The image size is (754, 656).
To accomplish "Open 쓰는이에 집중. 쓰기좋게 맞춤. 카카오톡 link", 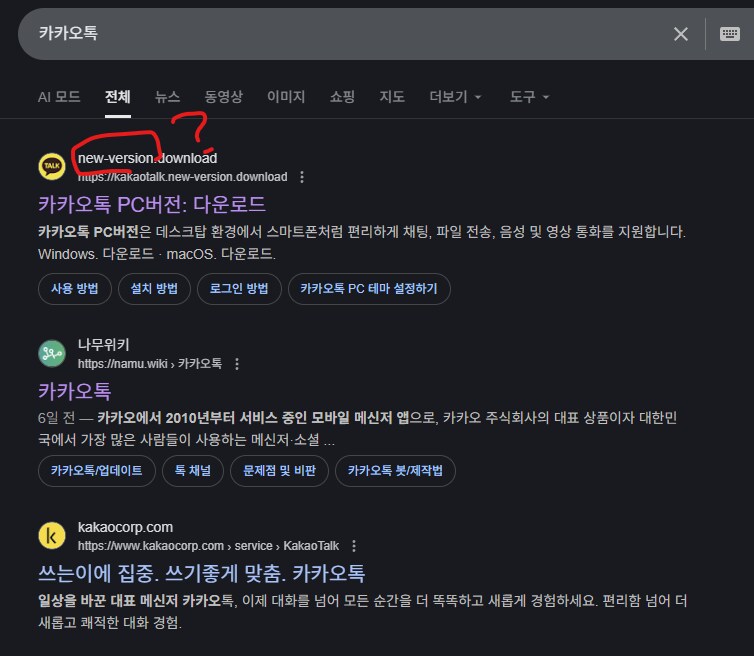I will click(201, 573).
